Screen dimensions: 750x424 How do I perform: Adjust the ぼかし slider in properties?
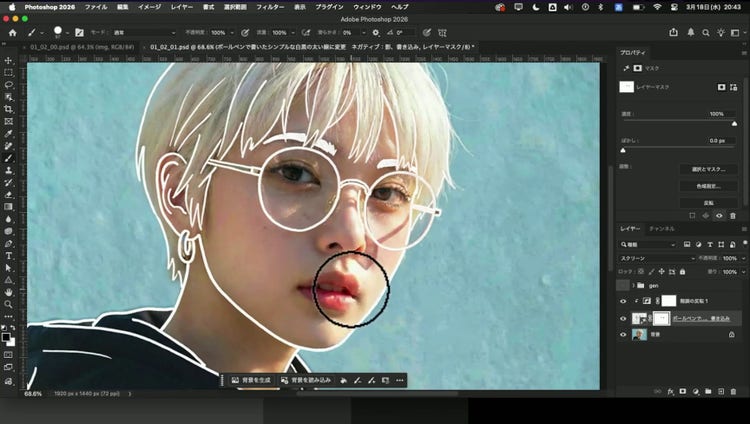(x=624, y=151)
